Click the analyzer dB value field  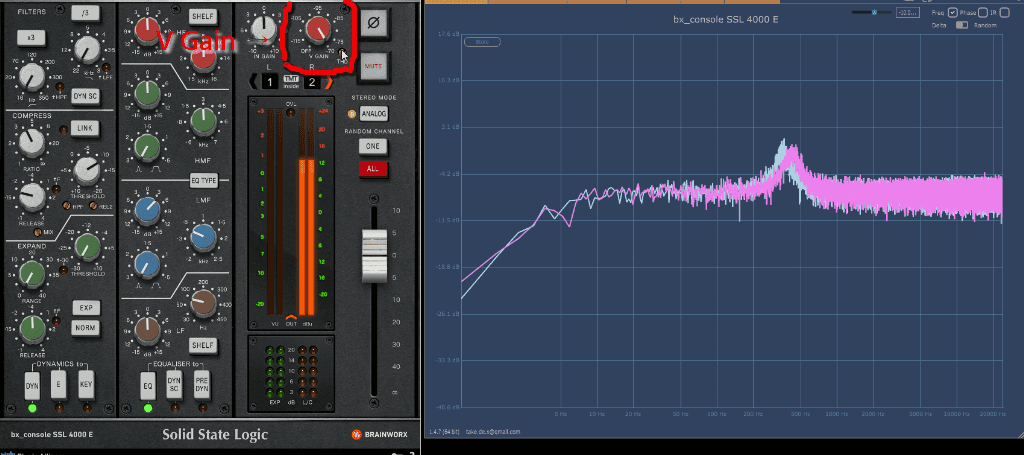[x=907, y=12]
